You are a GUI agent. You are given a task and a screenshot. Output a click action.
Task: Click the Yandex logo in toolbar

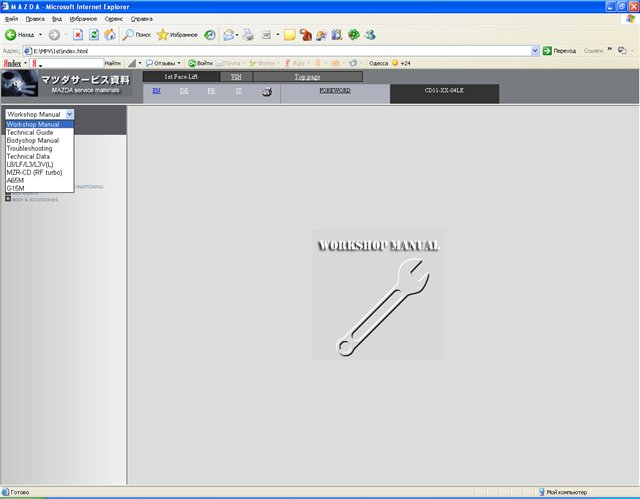tap(12, 63)
